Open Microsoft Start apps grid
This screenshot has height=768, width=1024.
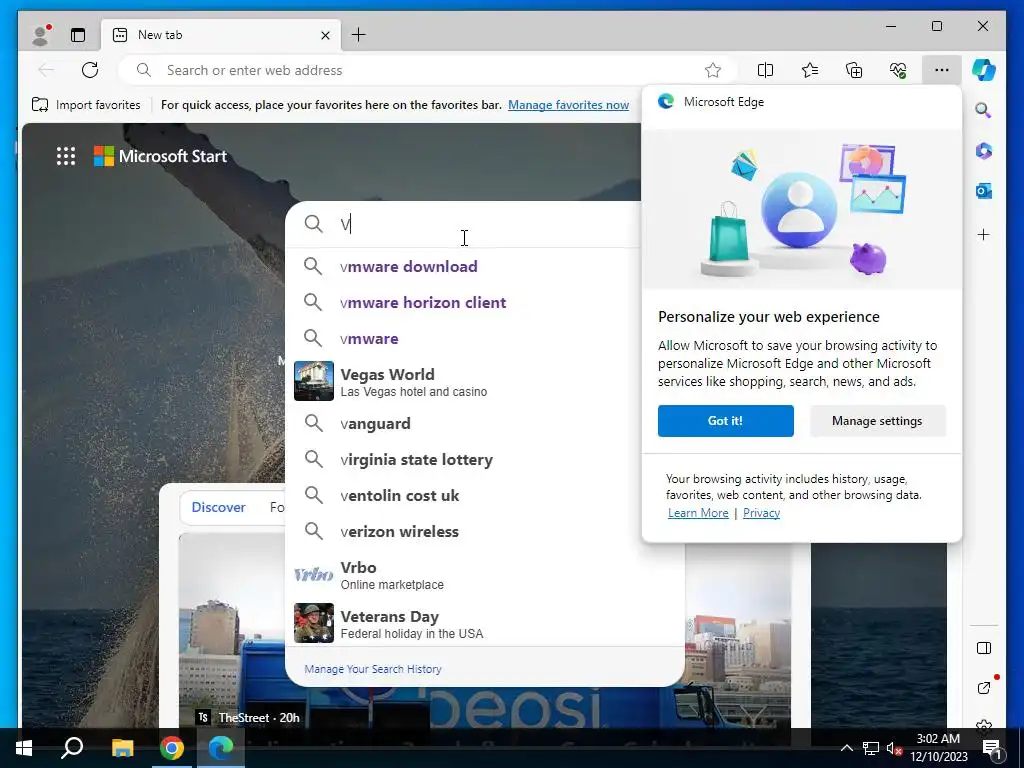66,156
